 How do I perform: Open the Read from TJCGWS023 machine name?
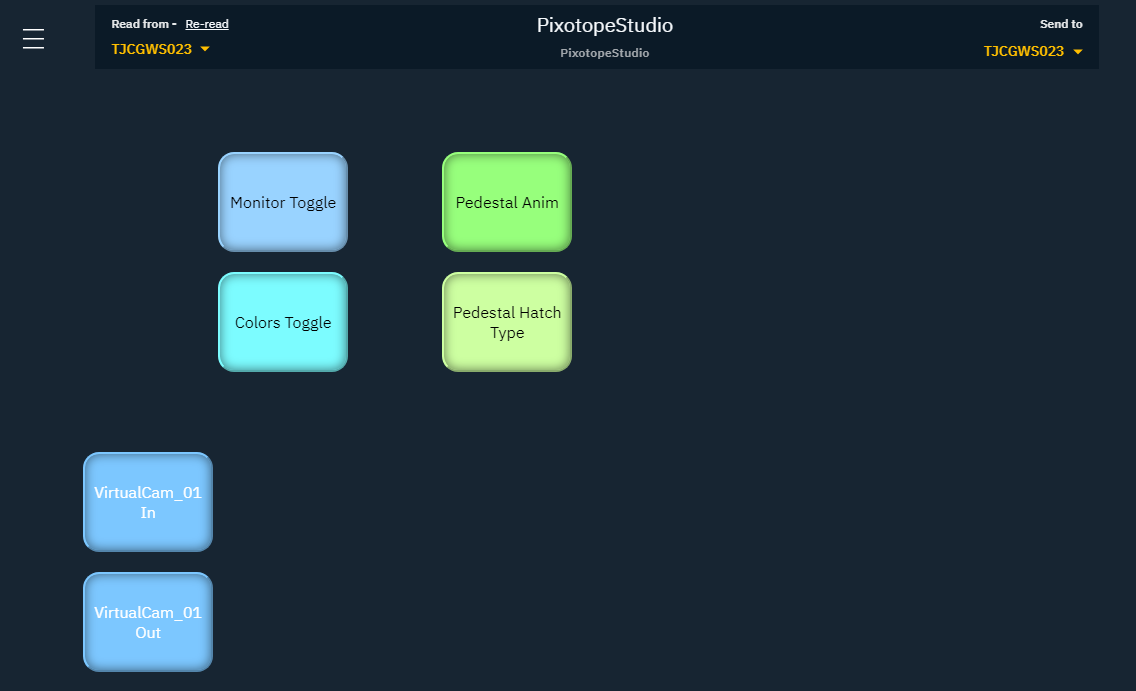tap(151, 50)
